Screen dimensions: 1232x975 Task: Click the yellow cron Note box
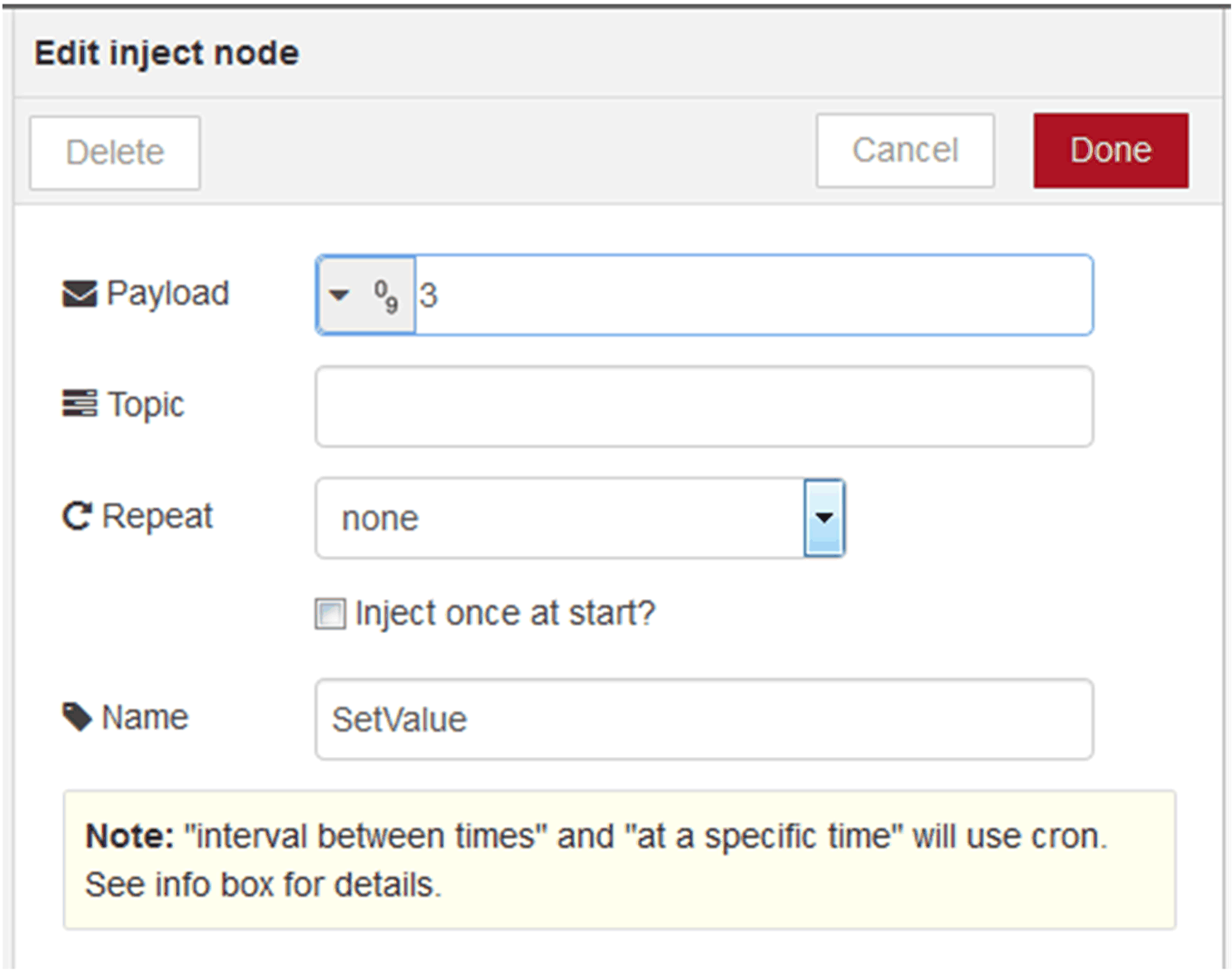tap(619, 859)
